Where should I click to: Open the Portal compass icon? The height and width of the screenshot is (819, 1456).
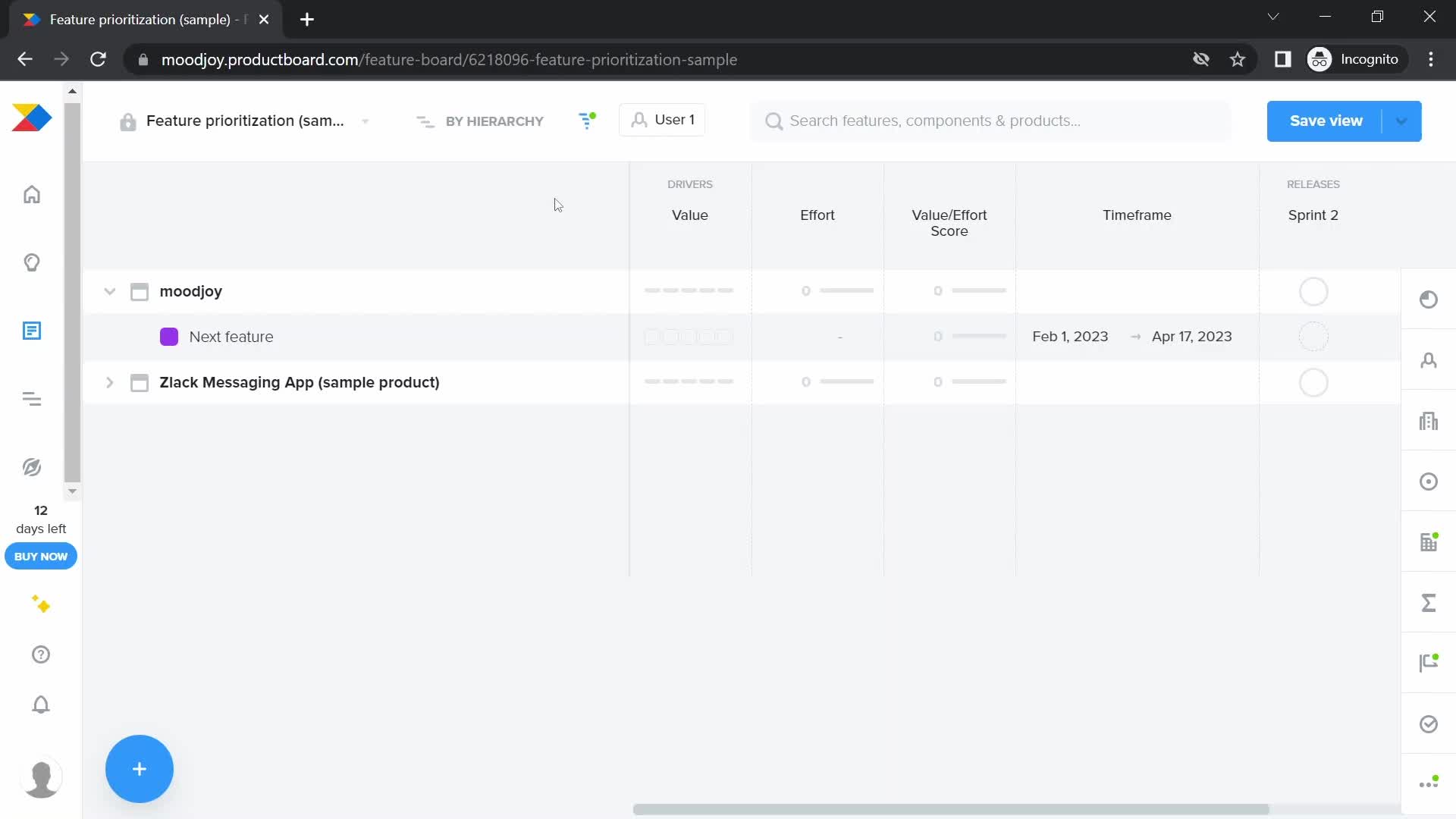click(32, 467)
